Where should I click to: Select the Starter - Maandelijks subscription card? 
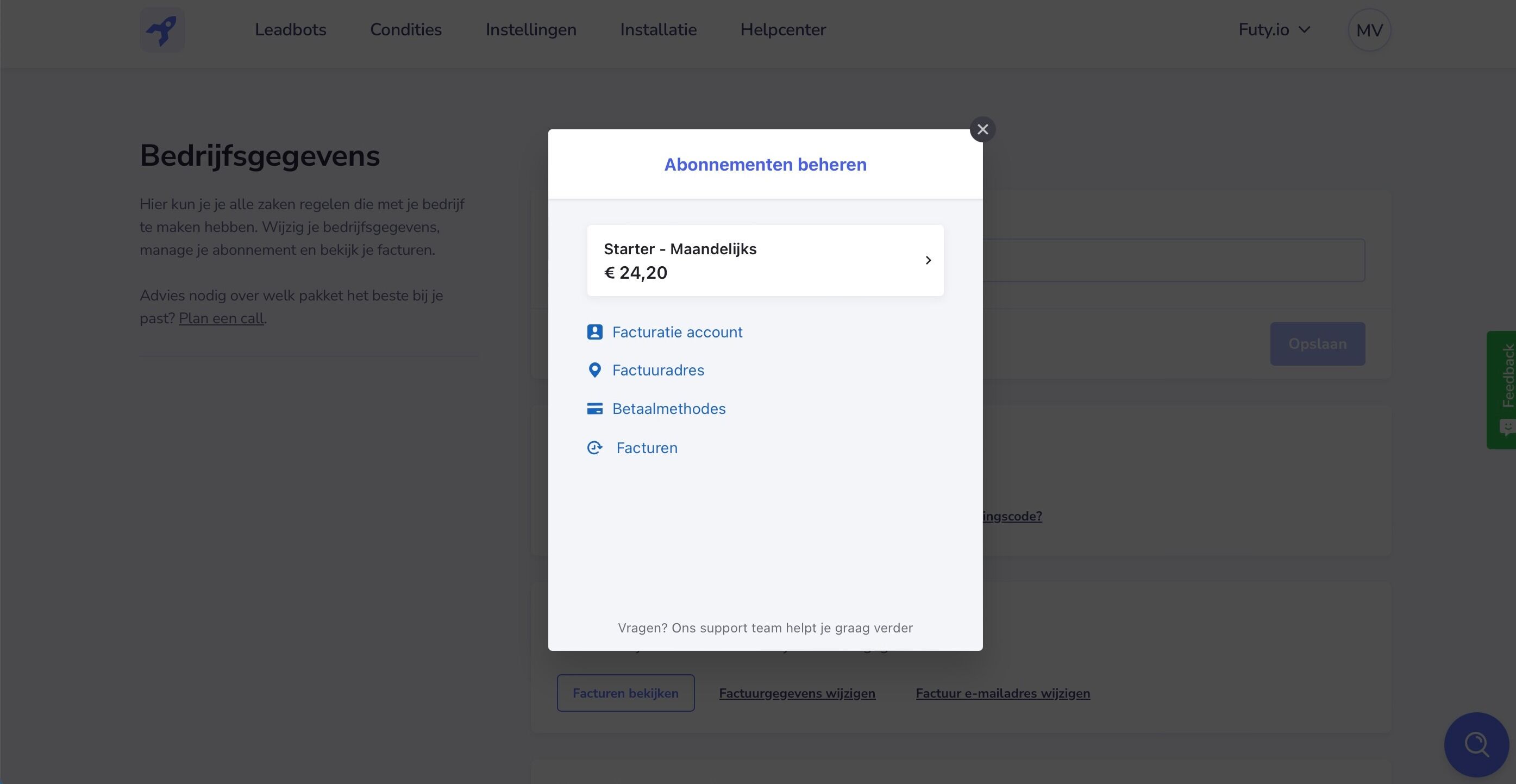[x=765, y=260]
